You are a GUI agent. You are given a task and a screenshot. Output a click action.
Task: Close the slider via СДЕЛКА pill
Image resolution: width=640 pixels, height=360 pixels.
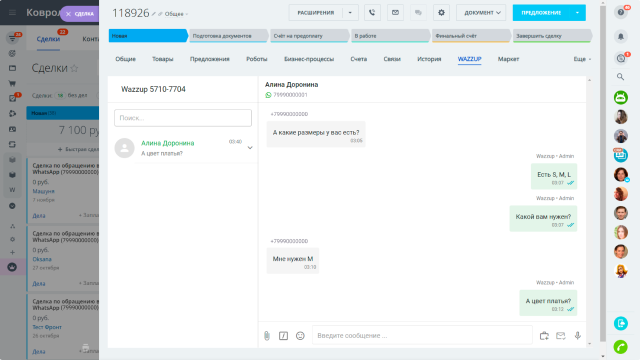point(80,14)
